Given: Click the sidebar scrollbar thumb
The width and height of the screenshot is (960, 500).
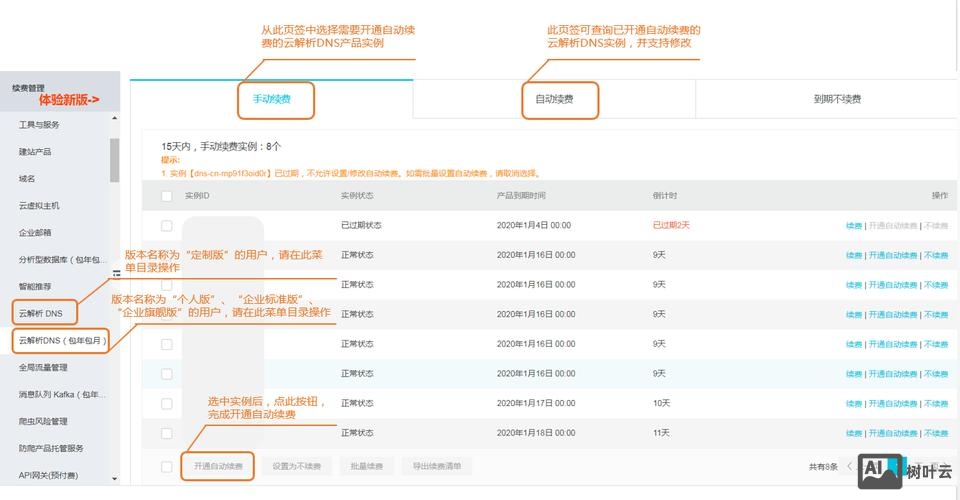Looking at the screenshot, I should 114,160.
